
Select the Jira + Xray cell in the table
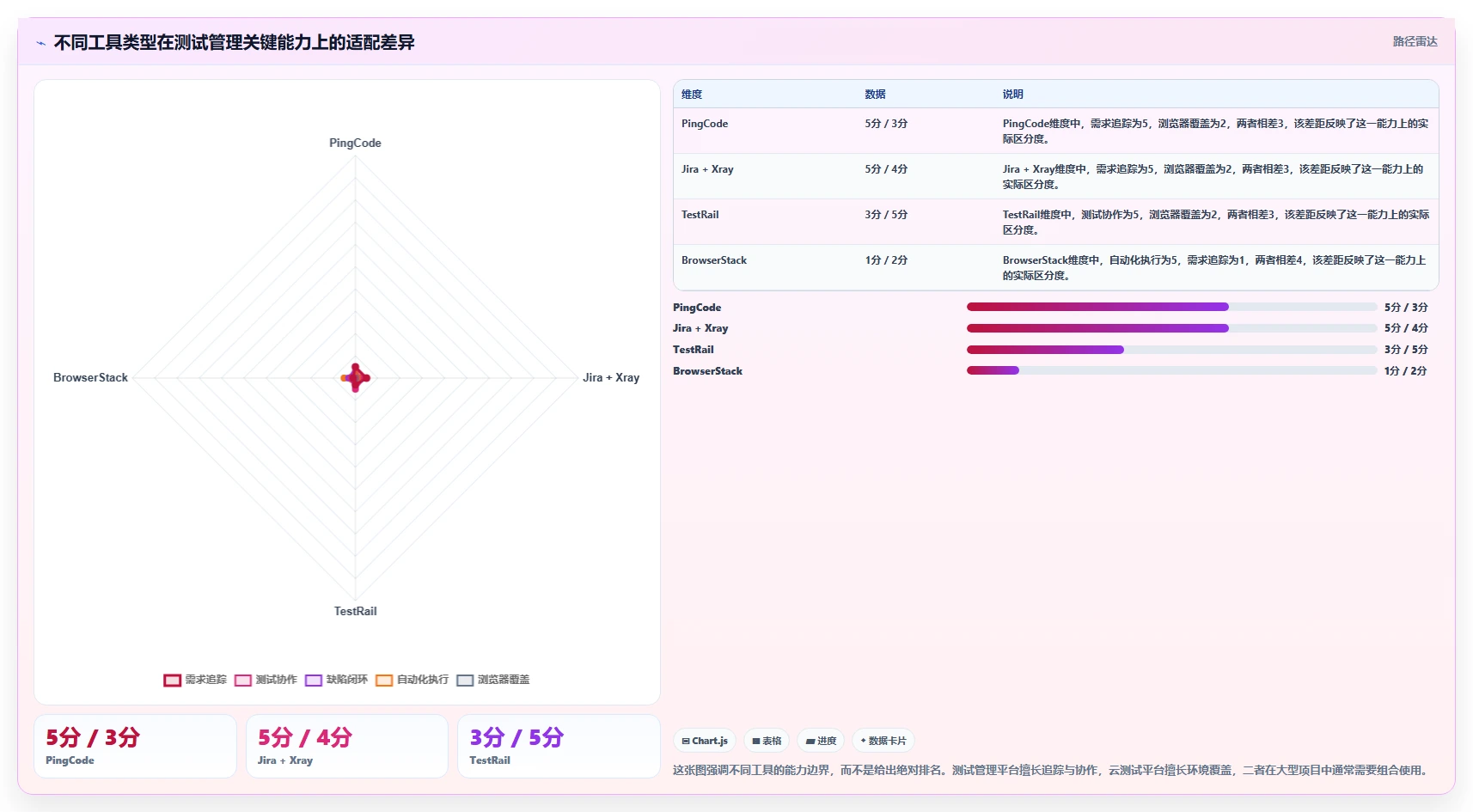(707, 169)
